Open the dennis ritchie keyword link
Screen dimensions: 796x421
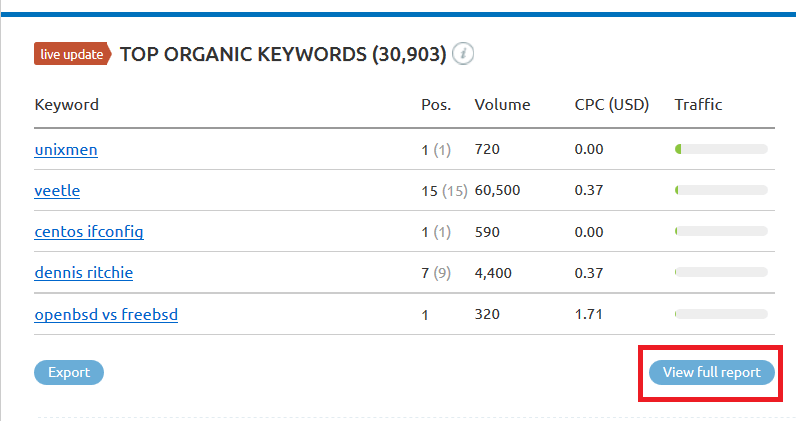(84, 273)
